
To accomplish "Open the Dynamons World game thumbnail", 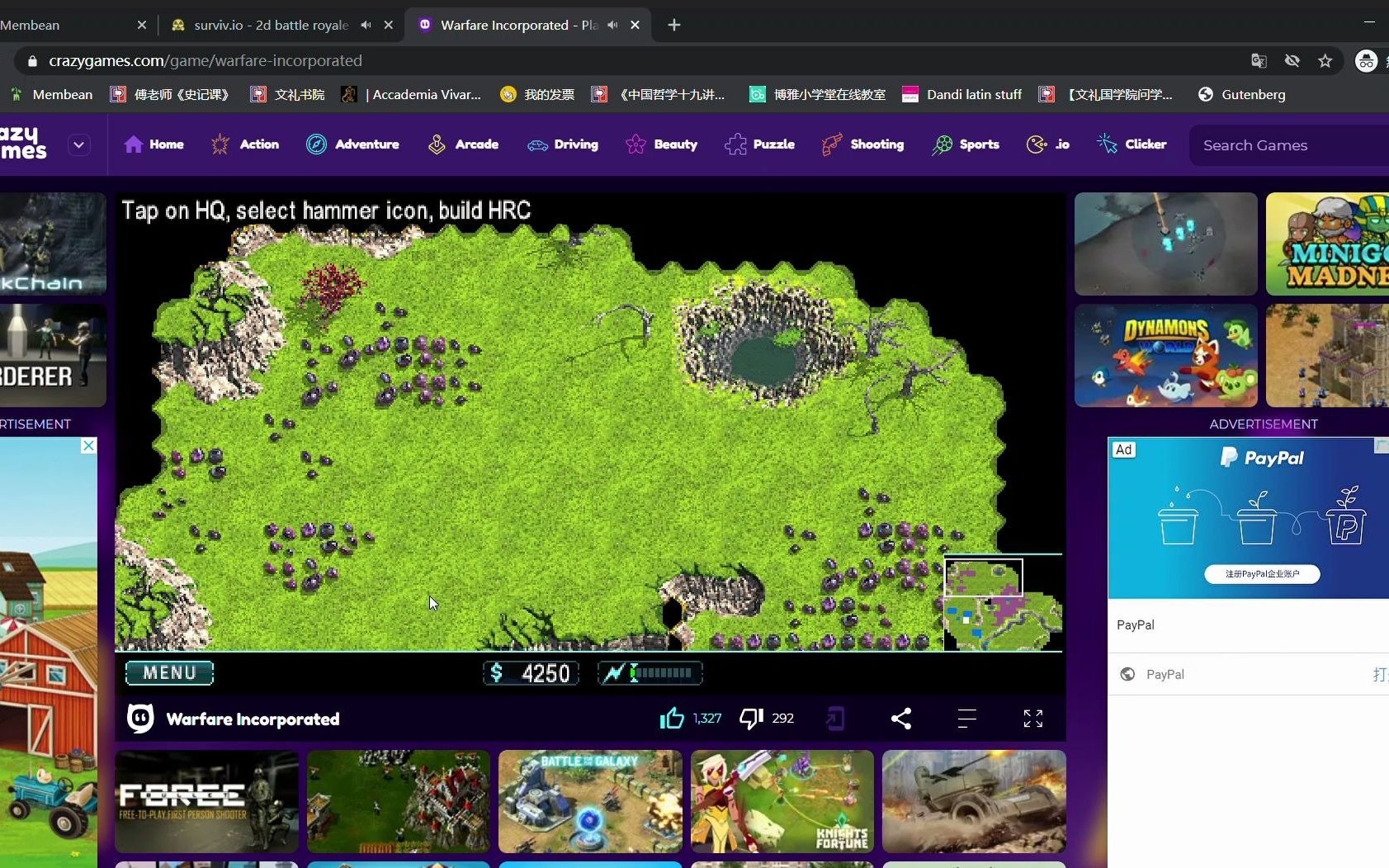I will coord(1166,356).
